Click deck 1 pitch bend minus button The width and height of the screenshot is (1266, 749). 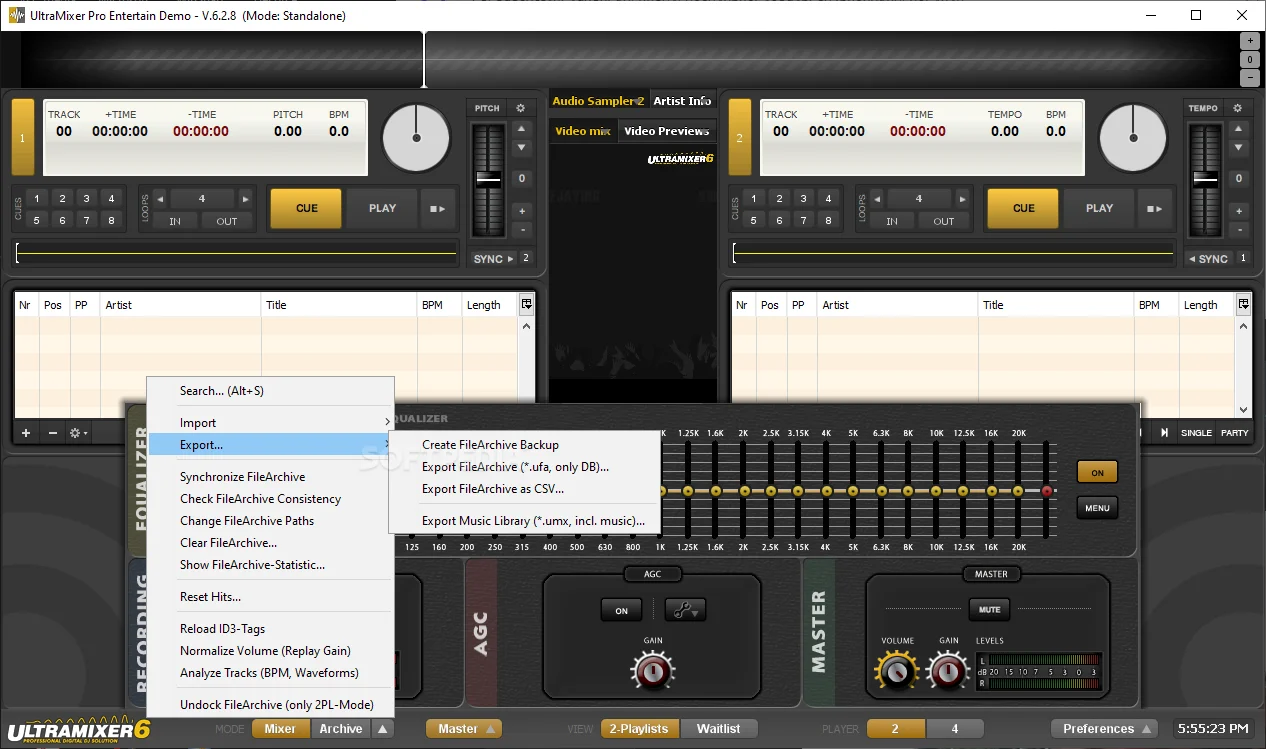[x=521, y=230]
